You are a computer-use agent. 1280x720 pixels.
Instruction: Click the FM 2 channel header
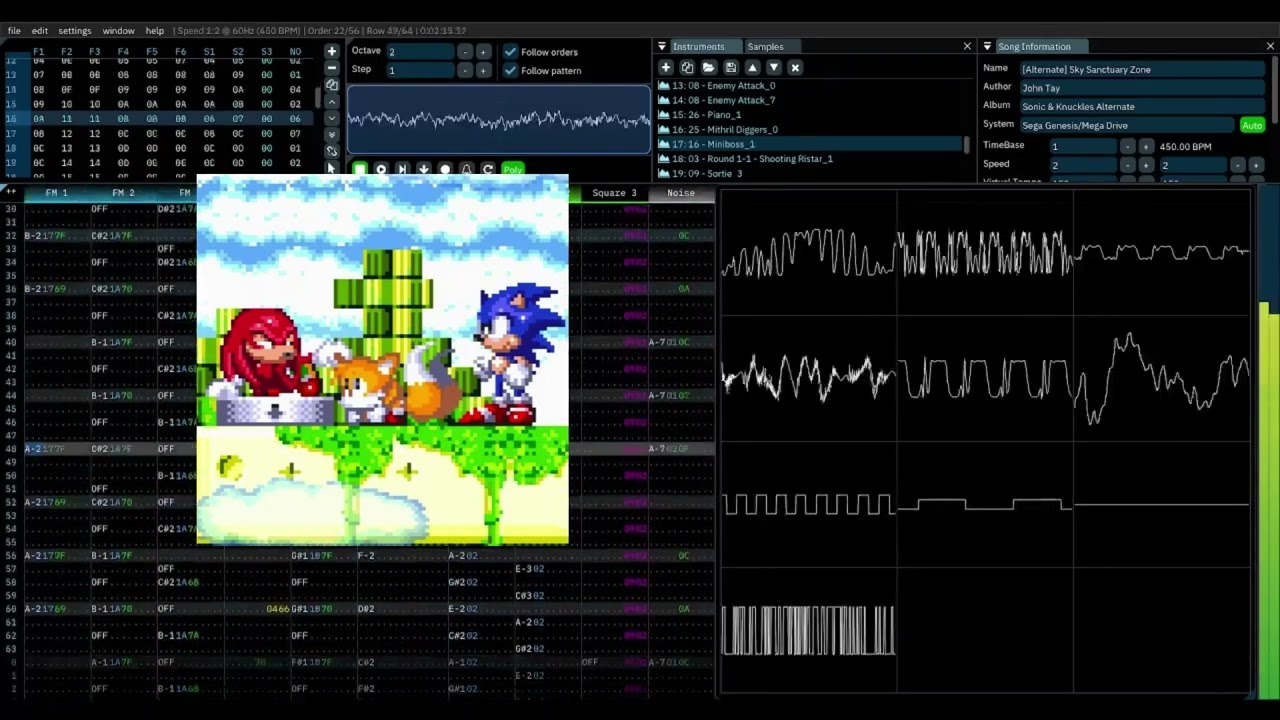click(123, 192)
